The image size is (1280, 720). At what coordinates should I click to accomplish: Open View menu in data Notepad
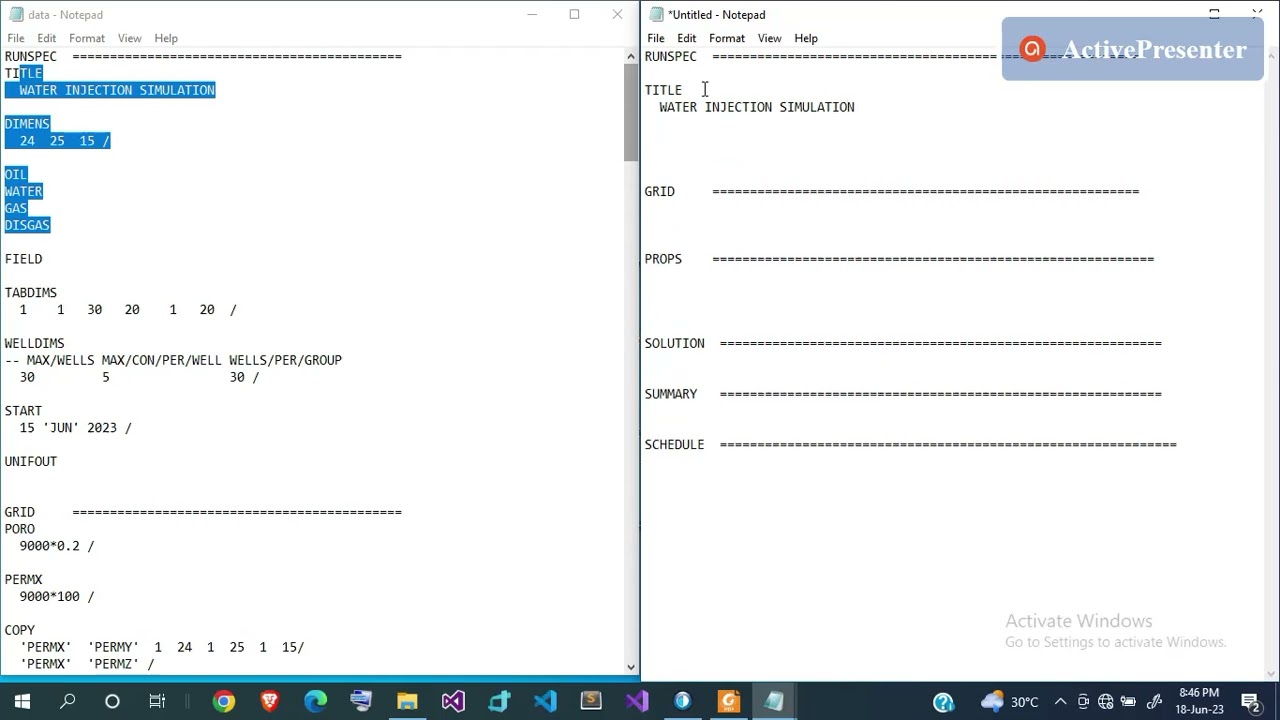130,38
